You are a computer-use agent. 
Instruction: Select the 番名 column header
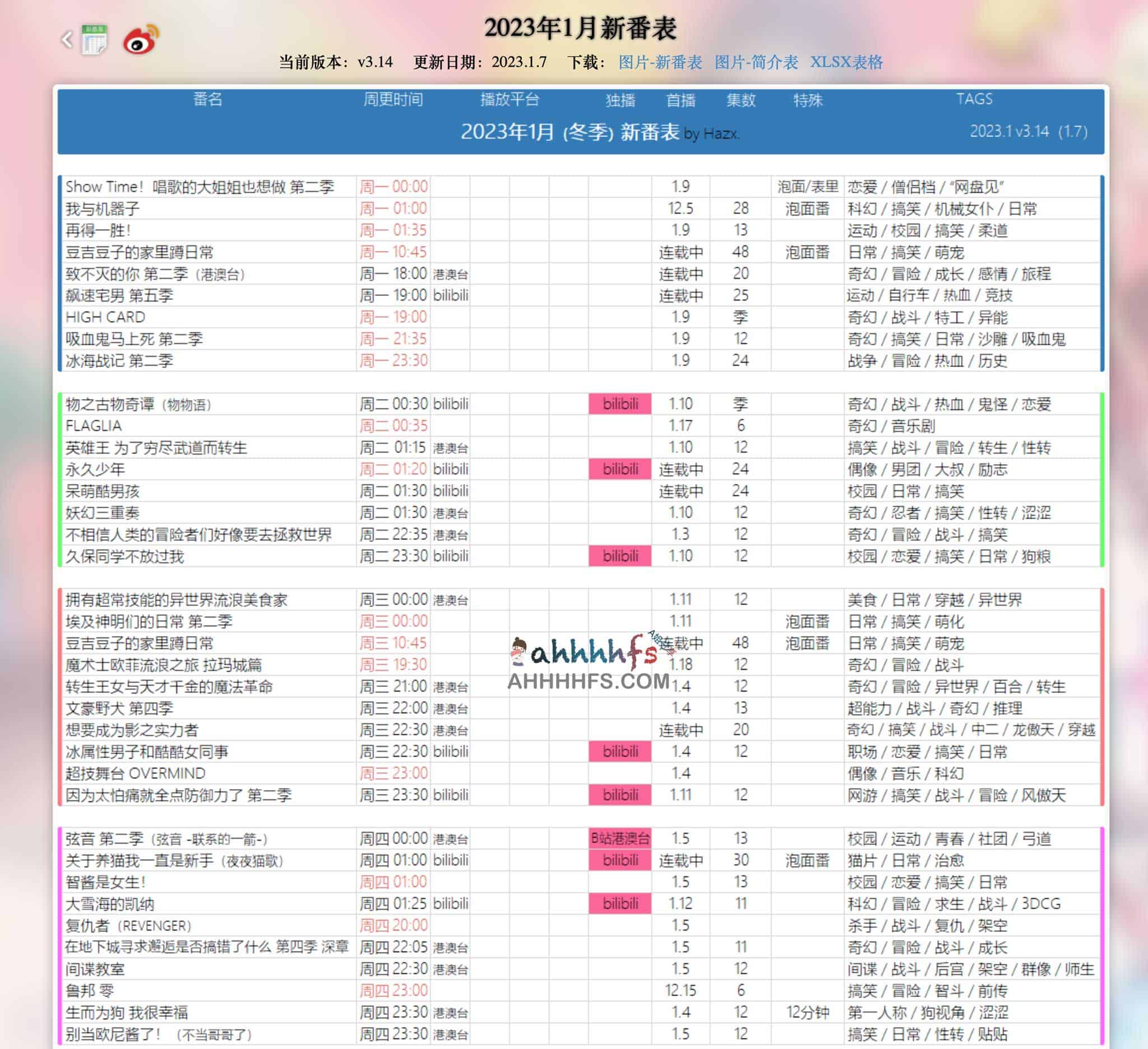click(x=207, y=100)
